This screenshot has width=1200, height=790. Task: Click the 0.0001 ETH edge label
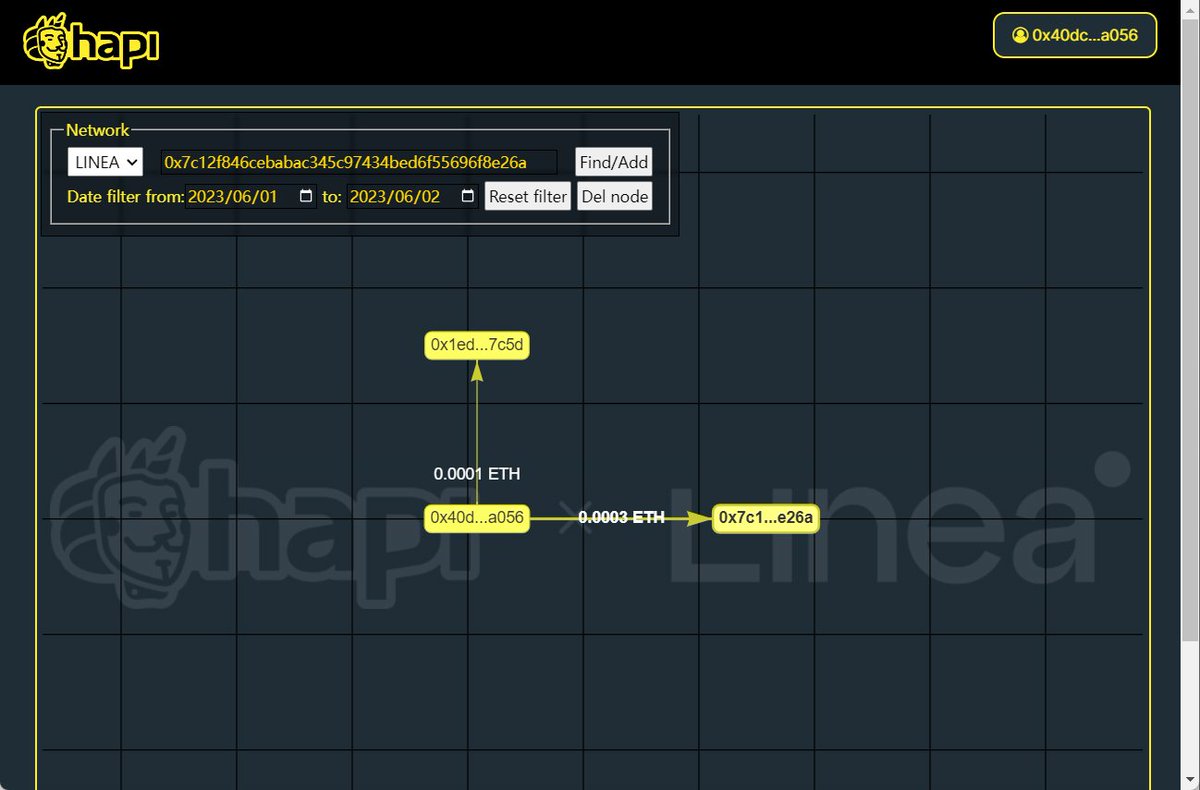pyautogui.click(x=477, y=474)
